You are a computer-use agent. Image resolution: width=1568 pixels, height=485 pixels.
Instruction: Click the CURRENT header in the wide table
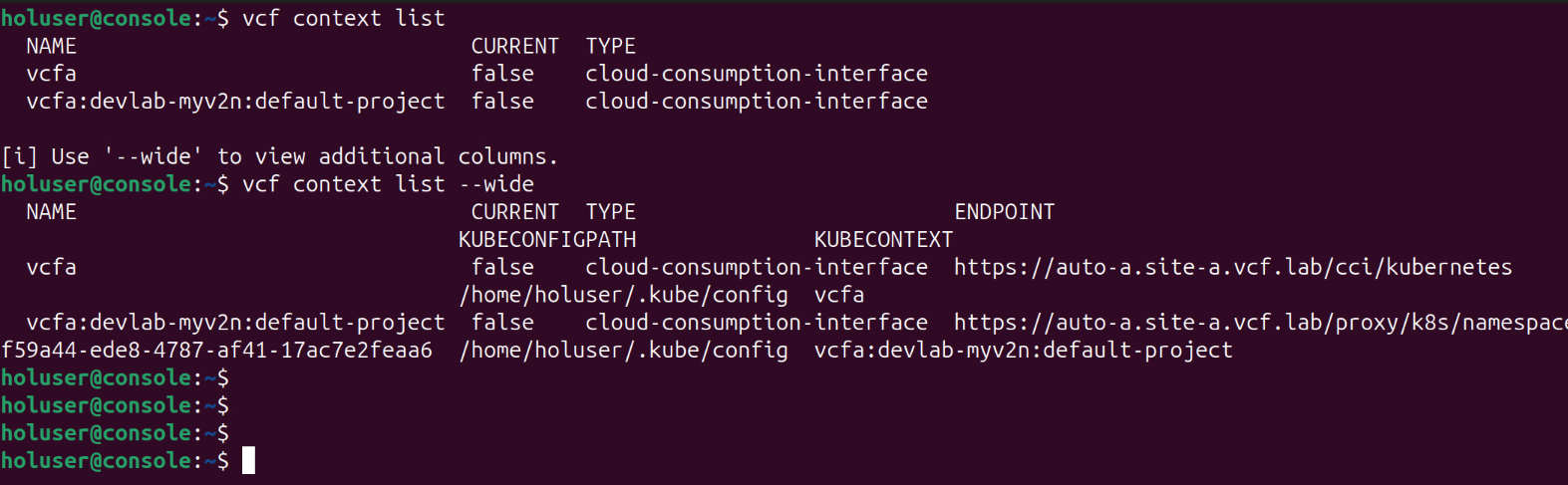coord(514,212)
